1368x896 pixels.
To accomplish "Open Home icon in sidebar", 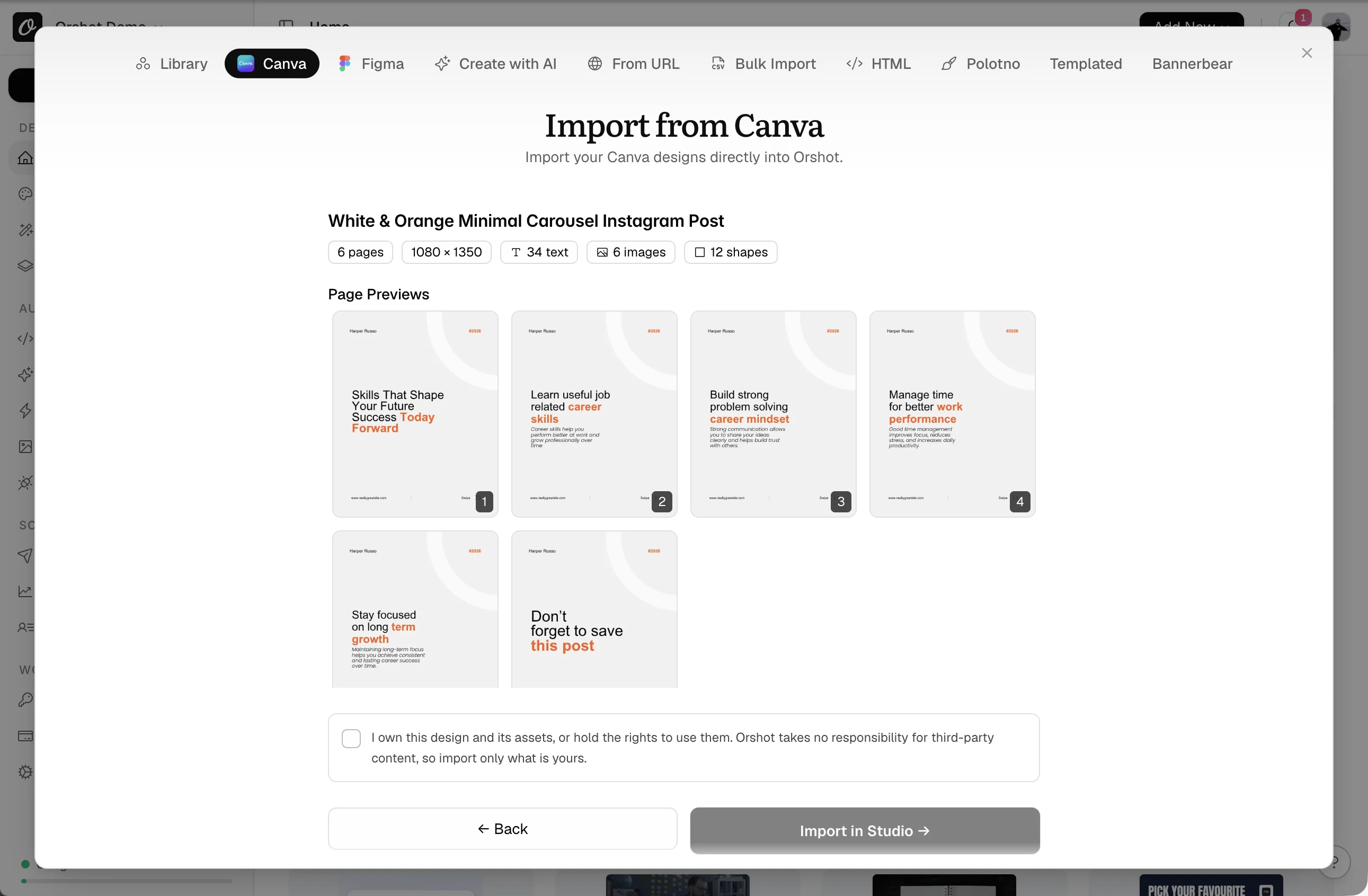I will pos(25,158).
